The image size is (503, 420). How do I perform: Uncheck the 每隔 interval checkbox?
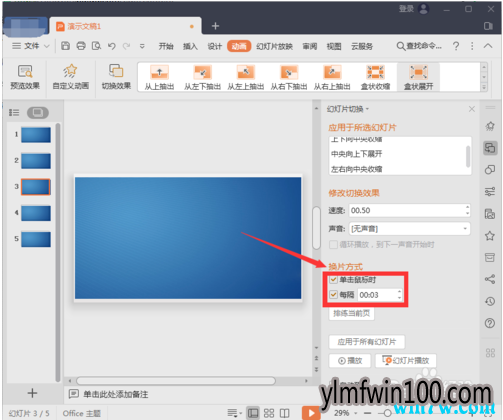333,294
